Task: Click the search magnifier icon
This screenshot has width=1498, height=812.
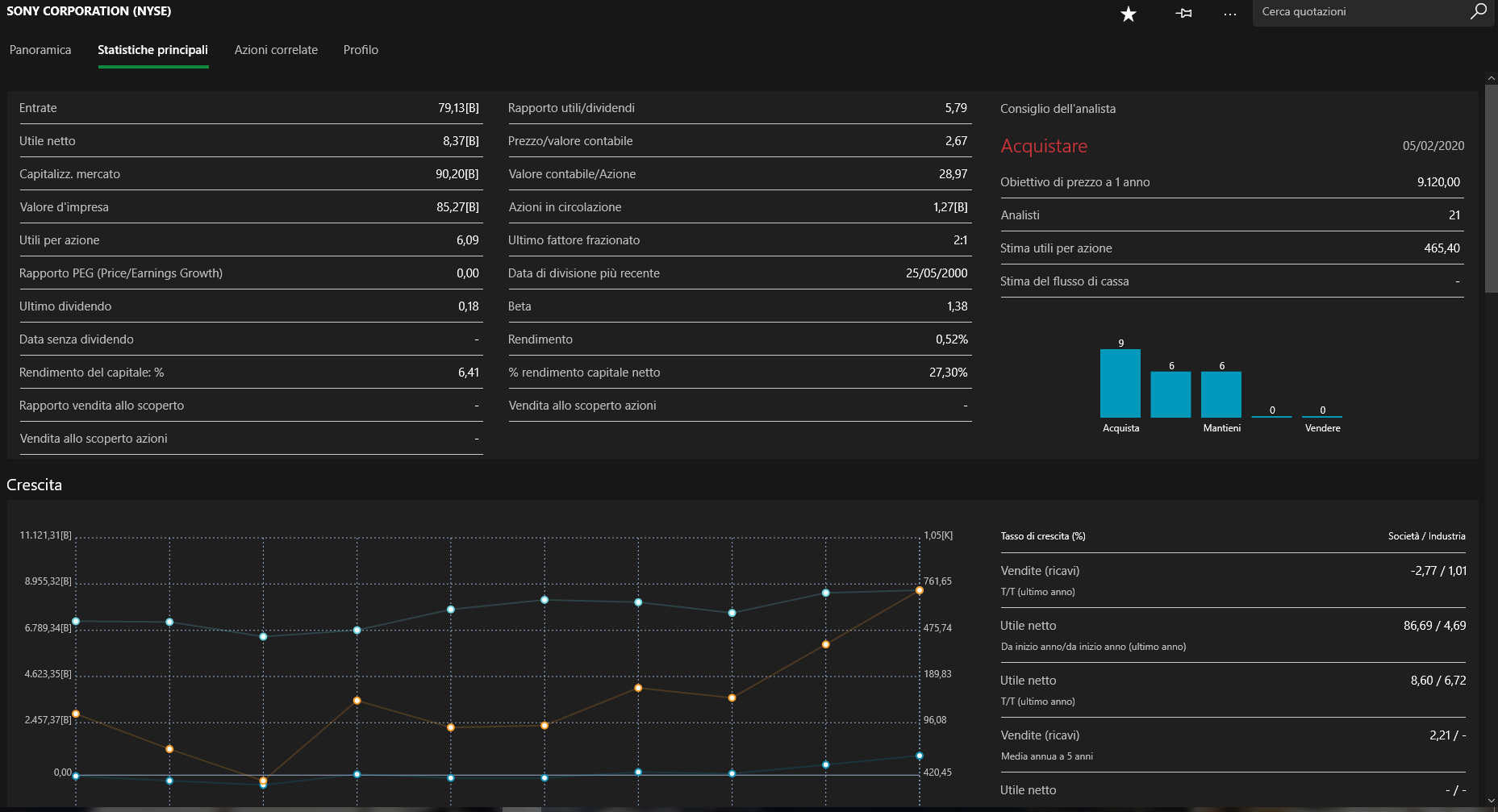Action: (x=1479, y=11)
